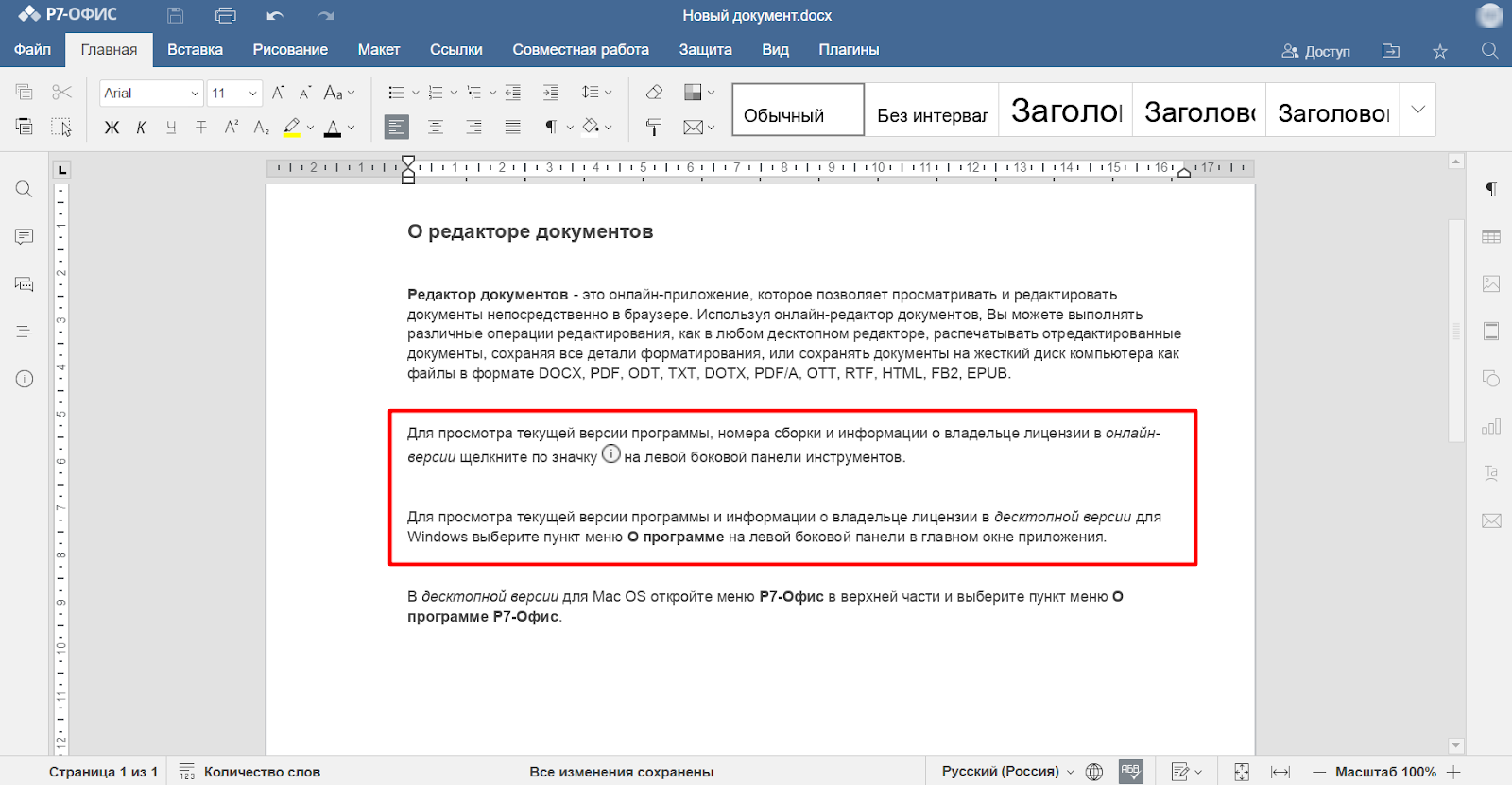Click the Доступ sharing button
This screenshot has width=1512, height=785.
(1315, 51)
